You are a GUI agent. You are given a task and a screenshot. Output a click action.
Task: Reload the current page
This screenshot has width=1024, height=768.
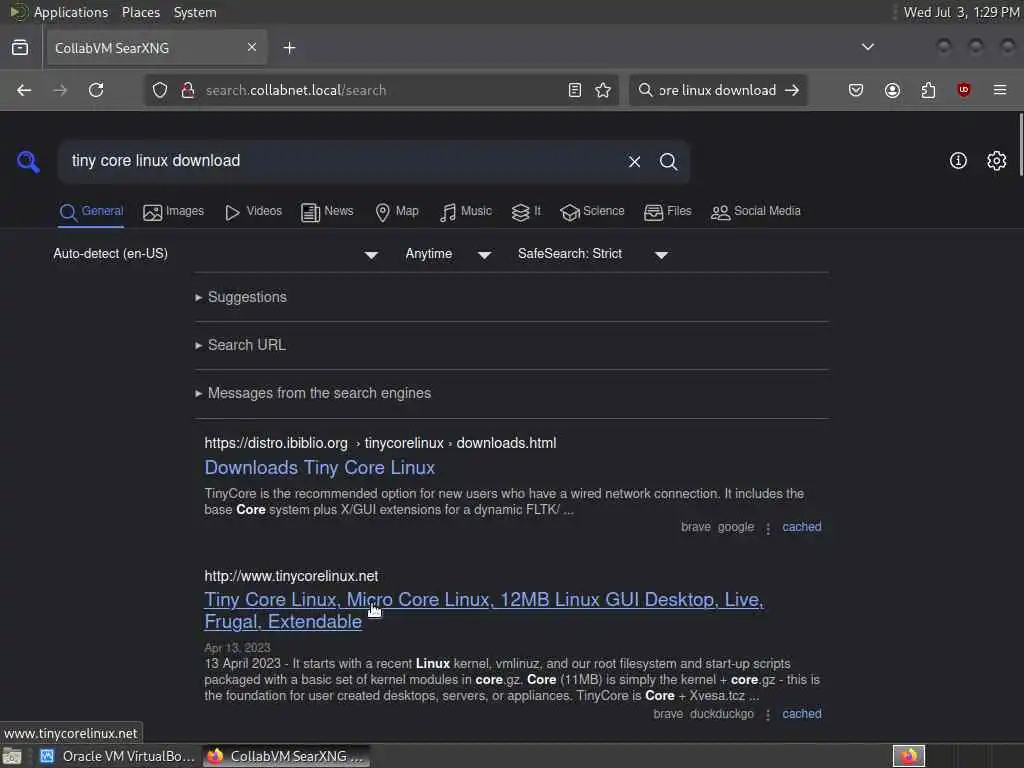click(x=96, y=90)
